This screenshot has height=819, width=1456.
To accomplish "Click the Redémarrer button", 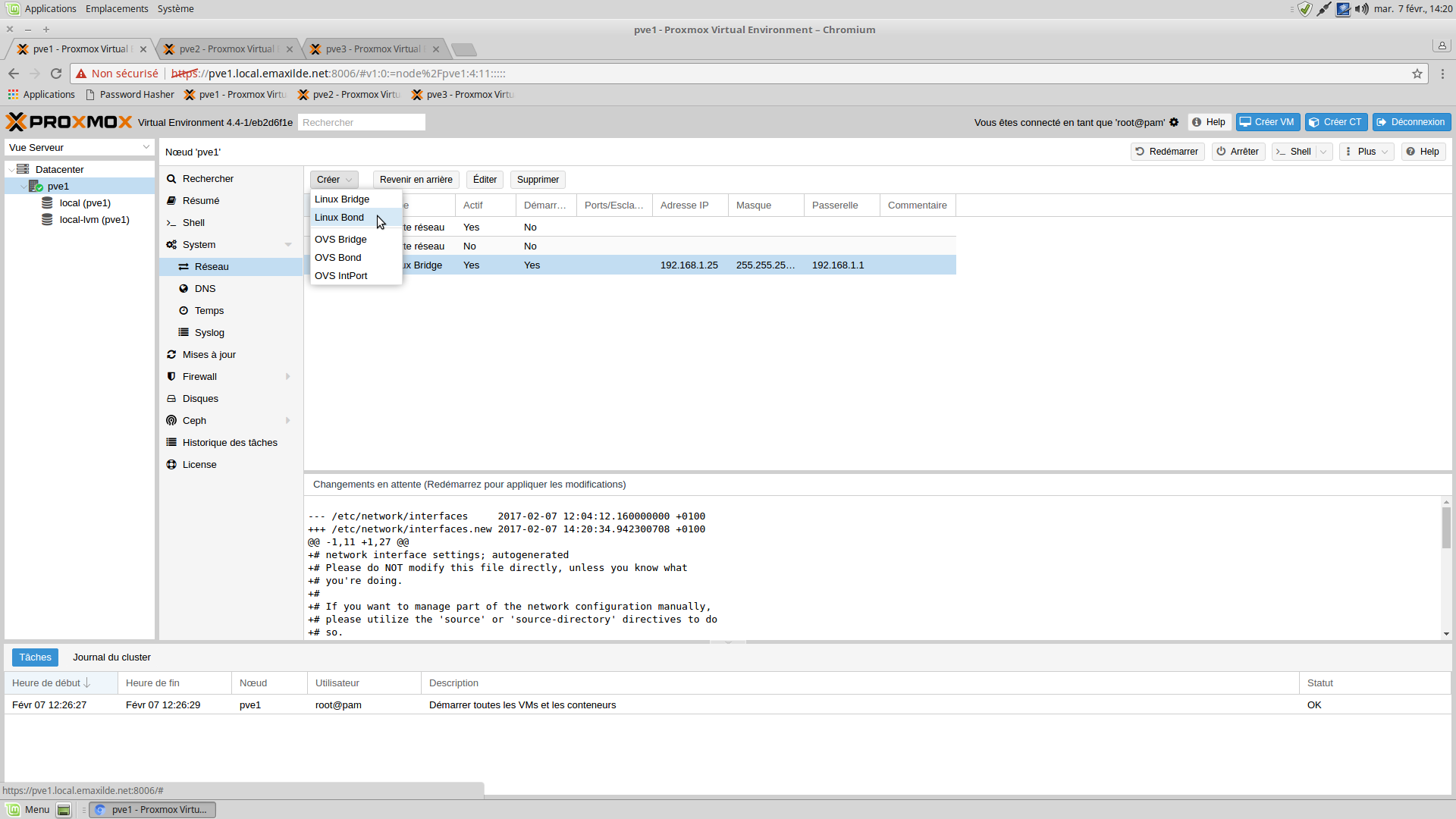I will [x=1167, y=152].
